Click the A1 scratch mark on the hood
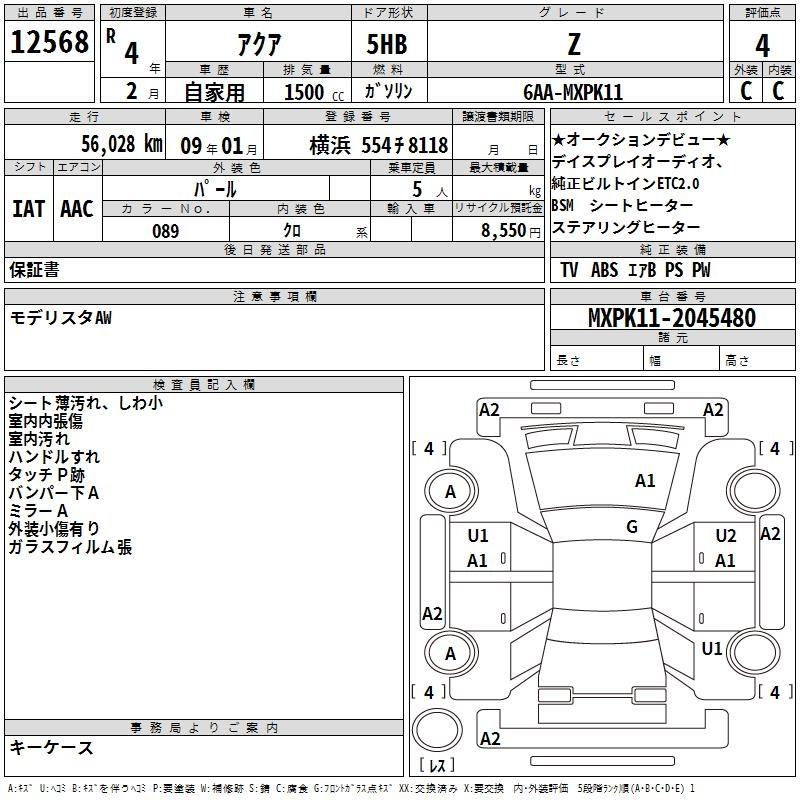 645,481
